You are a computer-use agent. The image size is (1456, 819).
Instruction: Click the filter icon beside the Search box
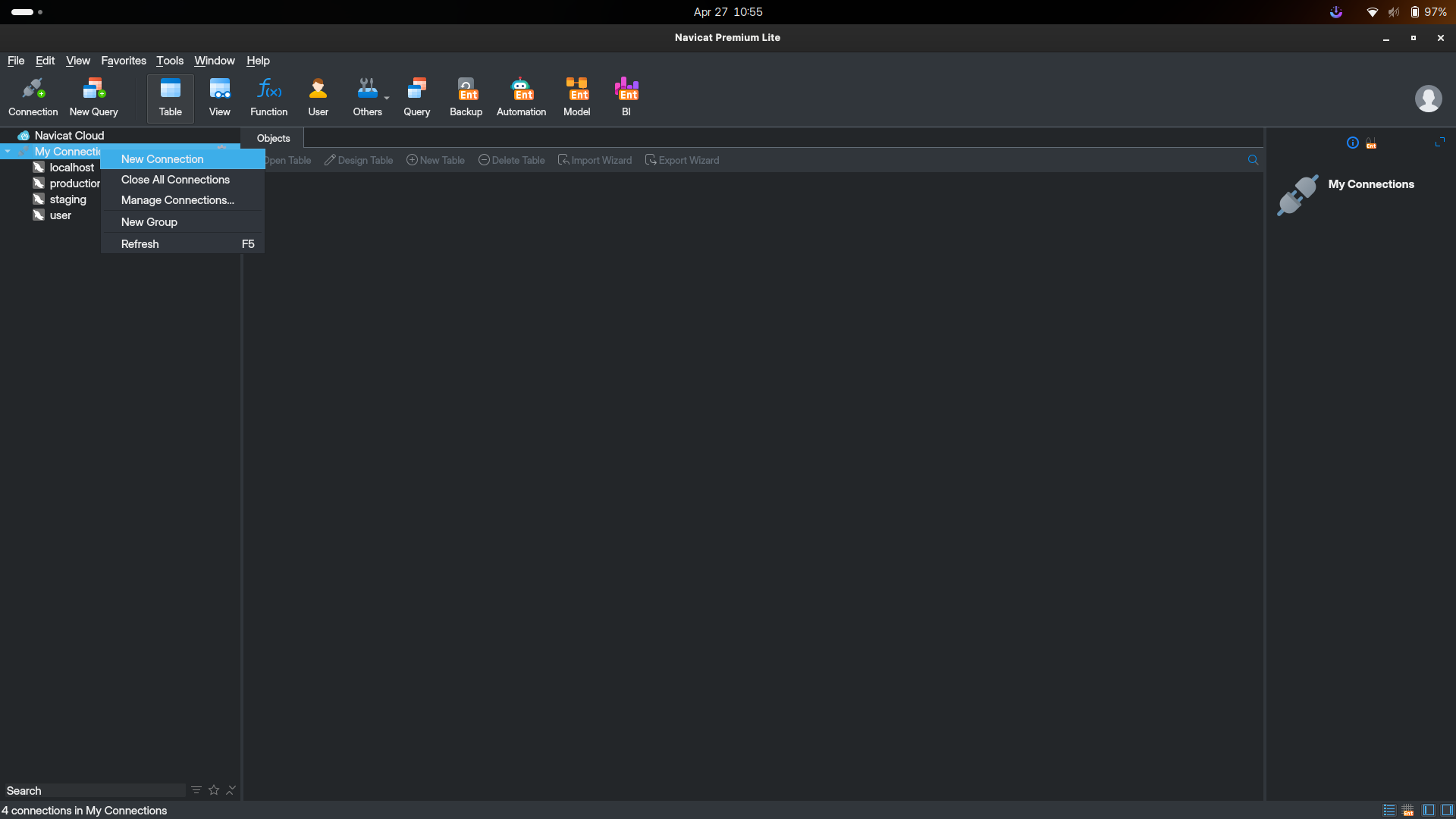[x=196, y=790]
